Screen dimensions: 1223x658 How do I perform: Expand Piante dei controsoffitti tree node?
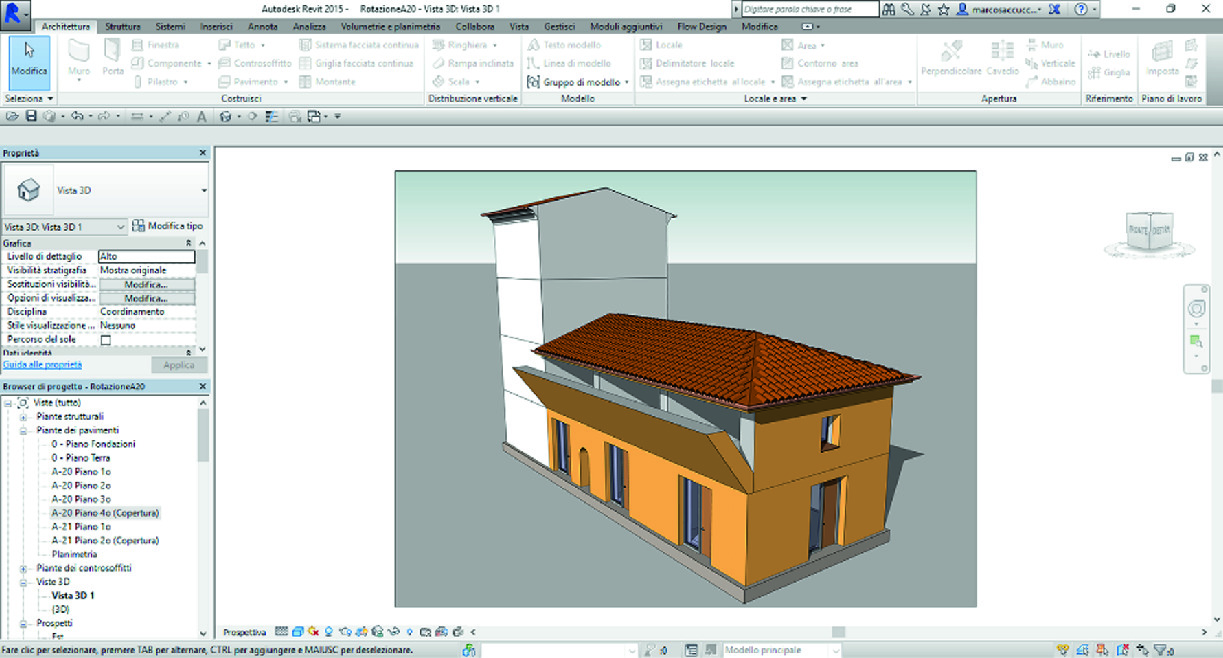click(x=23, y=568)
